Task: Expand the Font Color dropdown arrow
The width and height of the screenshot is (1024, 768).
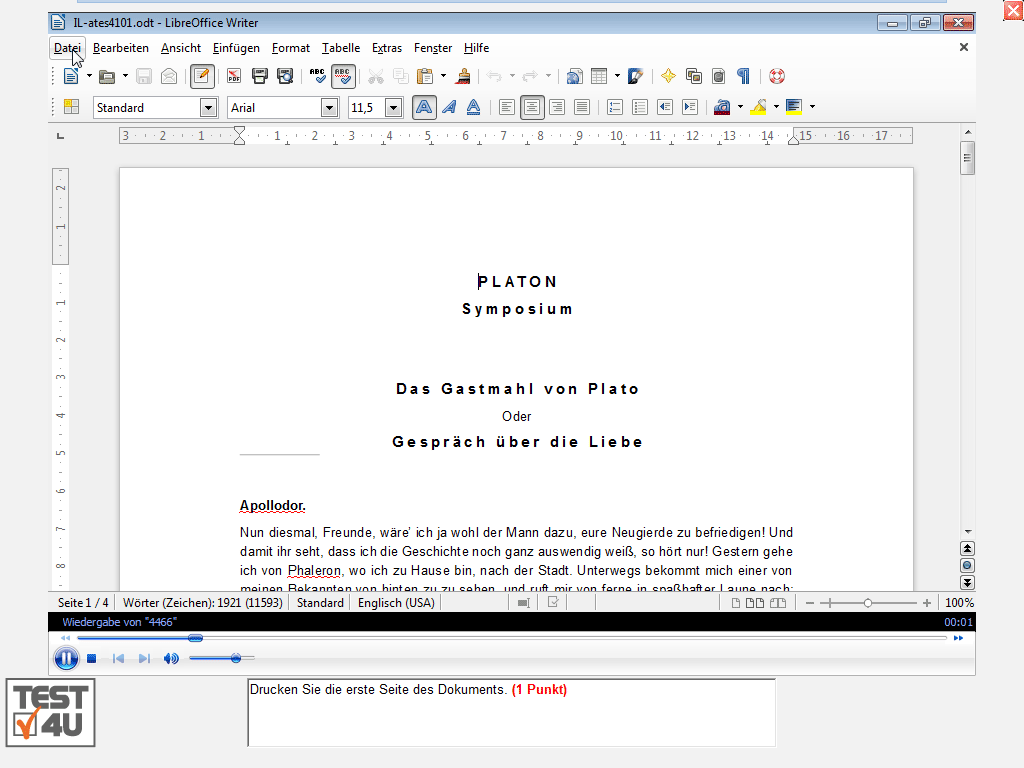Action: (x=740, y=107)
